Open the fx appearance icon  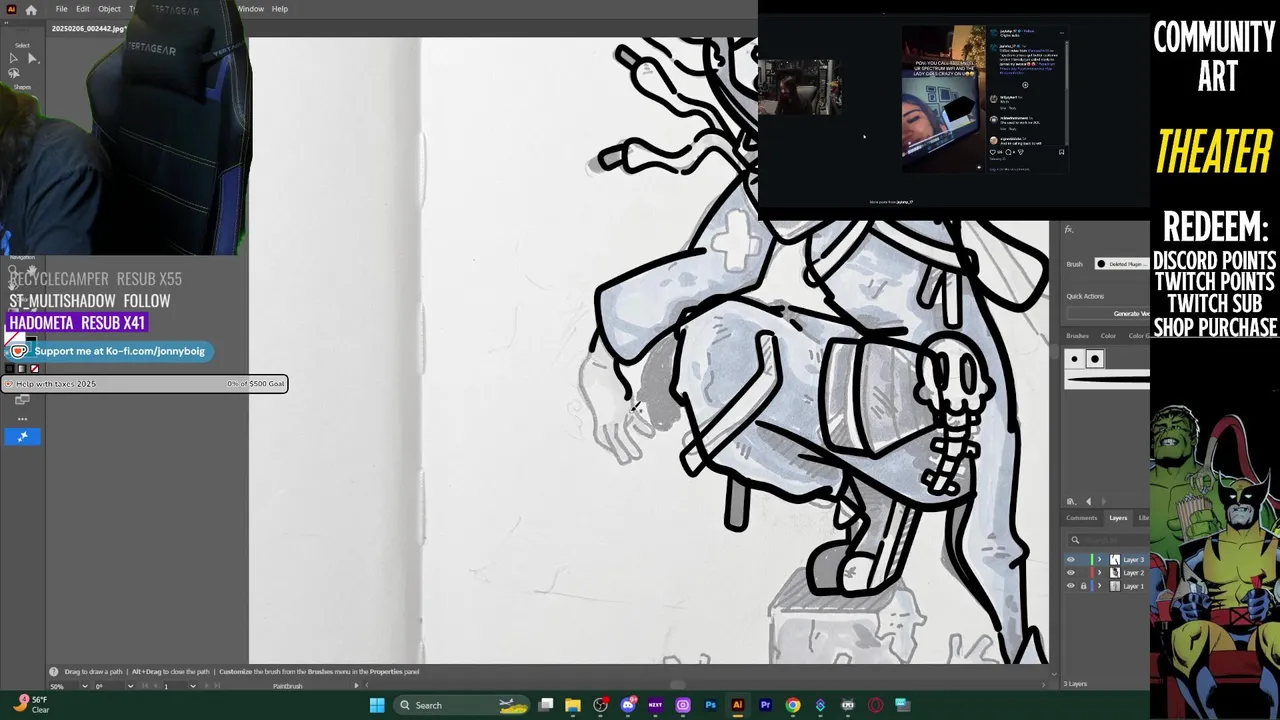pos(1069,230)
